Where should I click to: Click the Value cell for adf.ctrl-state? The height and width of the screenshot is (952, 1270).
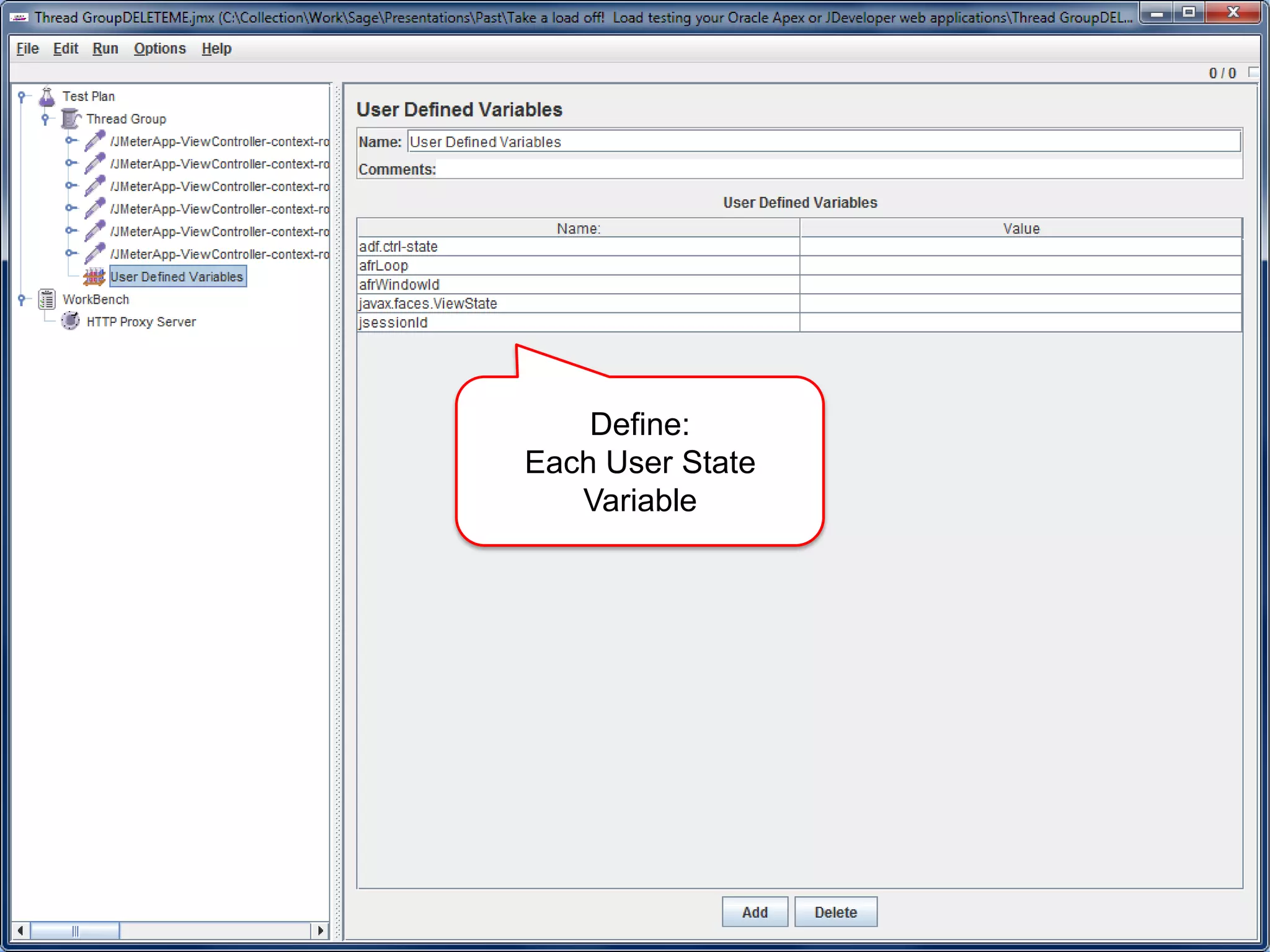click(x=1021, y=247)
